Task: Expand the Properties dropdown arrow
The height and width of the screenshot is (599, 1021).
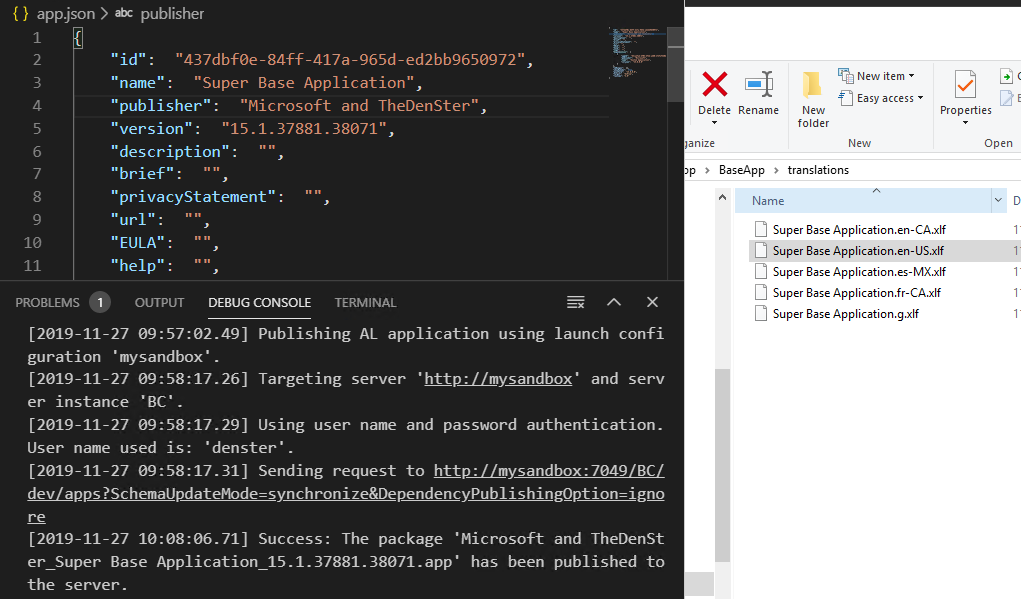Action: coord(966,123)
